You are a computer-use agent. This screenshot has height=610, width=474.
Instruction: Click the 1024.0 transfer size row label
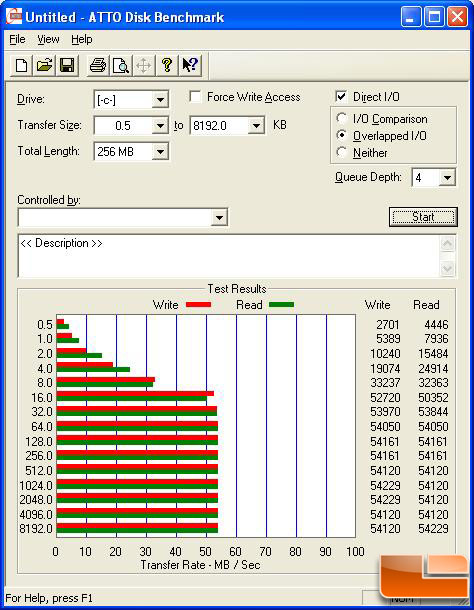click(x=36, y=486)
